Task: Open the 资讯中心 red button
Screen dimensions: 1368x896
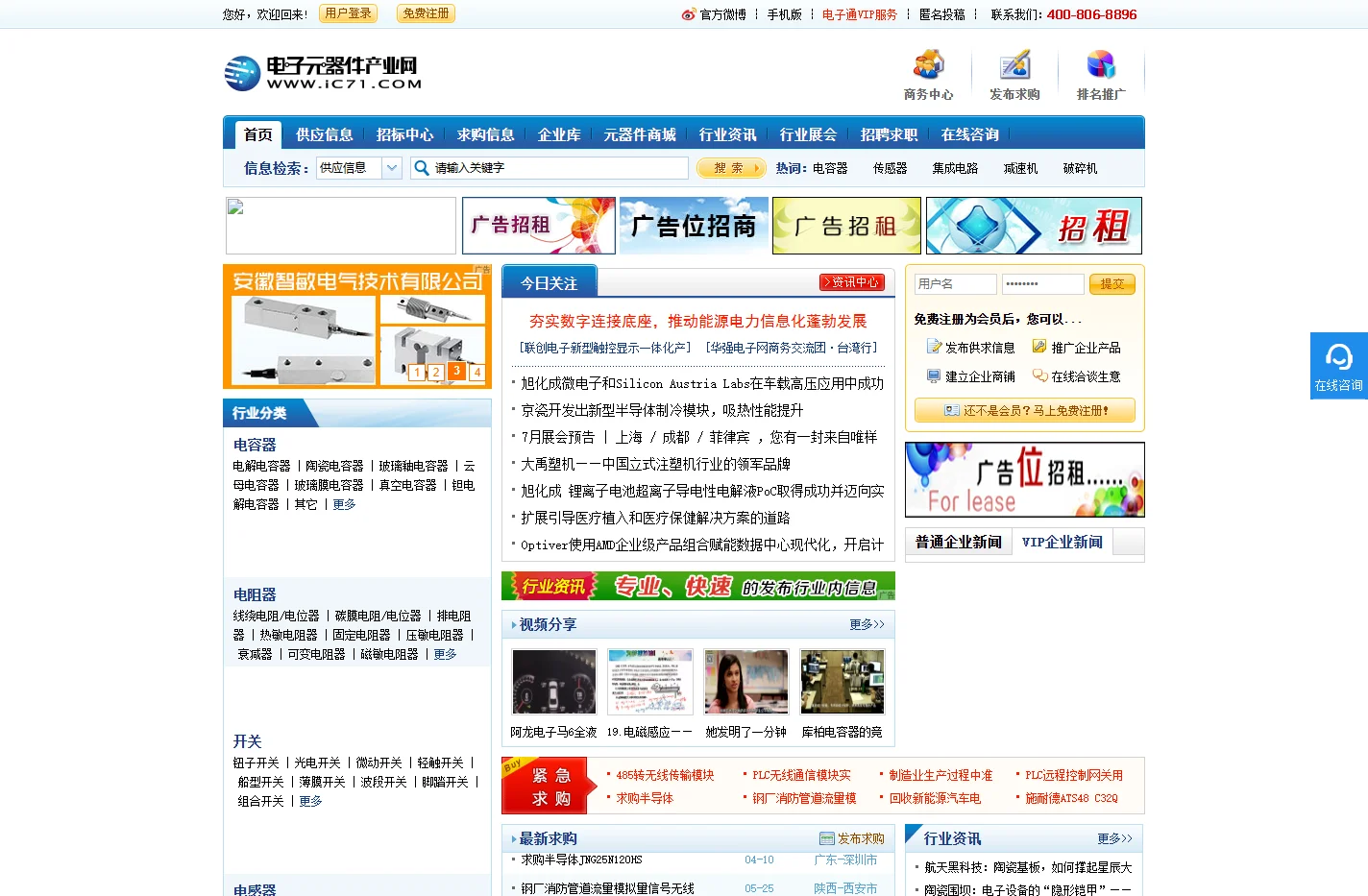Action: pyautogui.click(x=851, y=282)
